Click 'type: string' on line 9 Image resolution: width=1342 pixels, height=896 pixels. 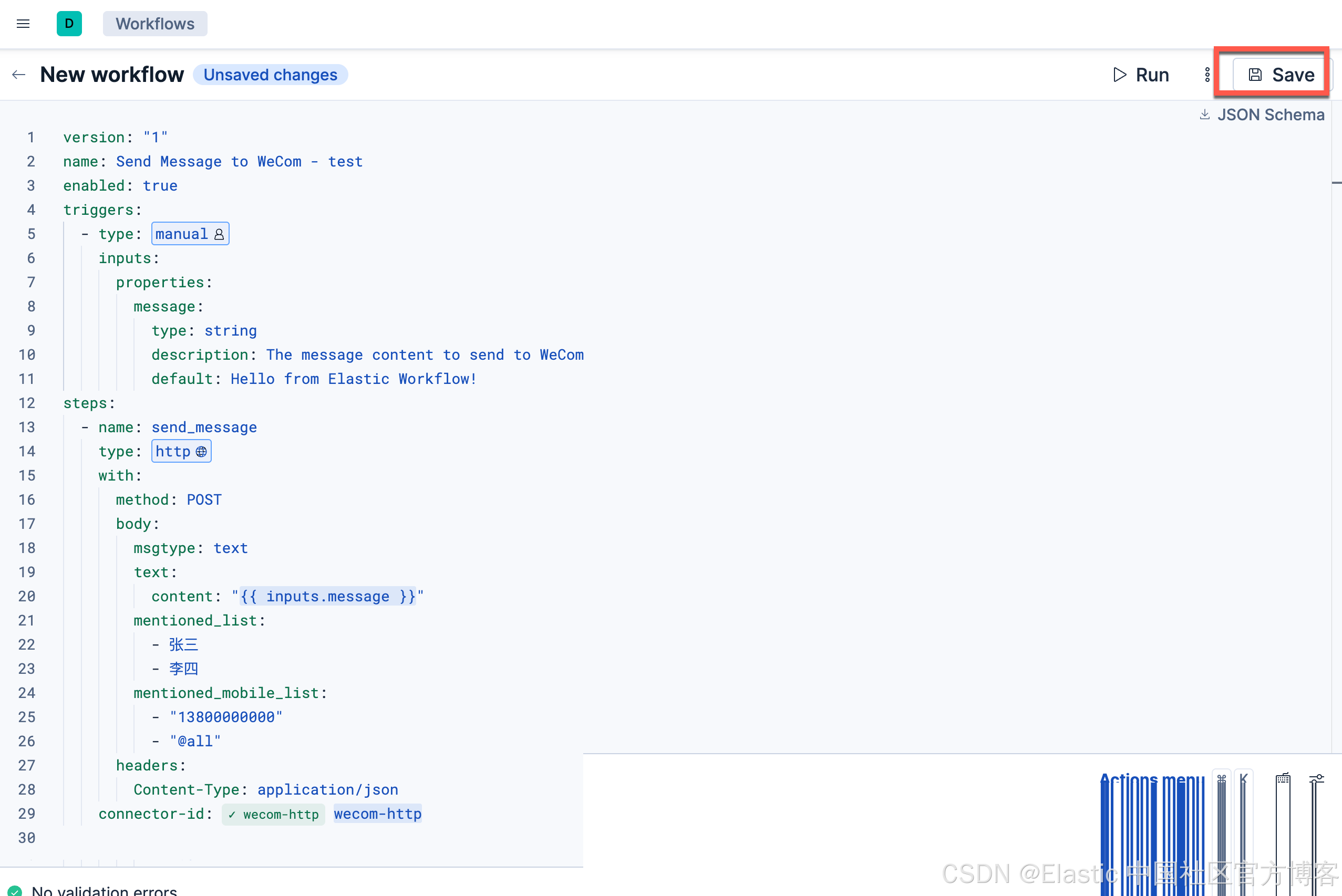pyautogui.click(x=204, y=331)
